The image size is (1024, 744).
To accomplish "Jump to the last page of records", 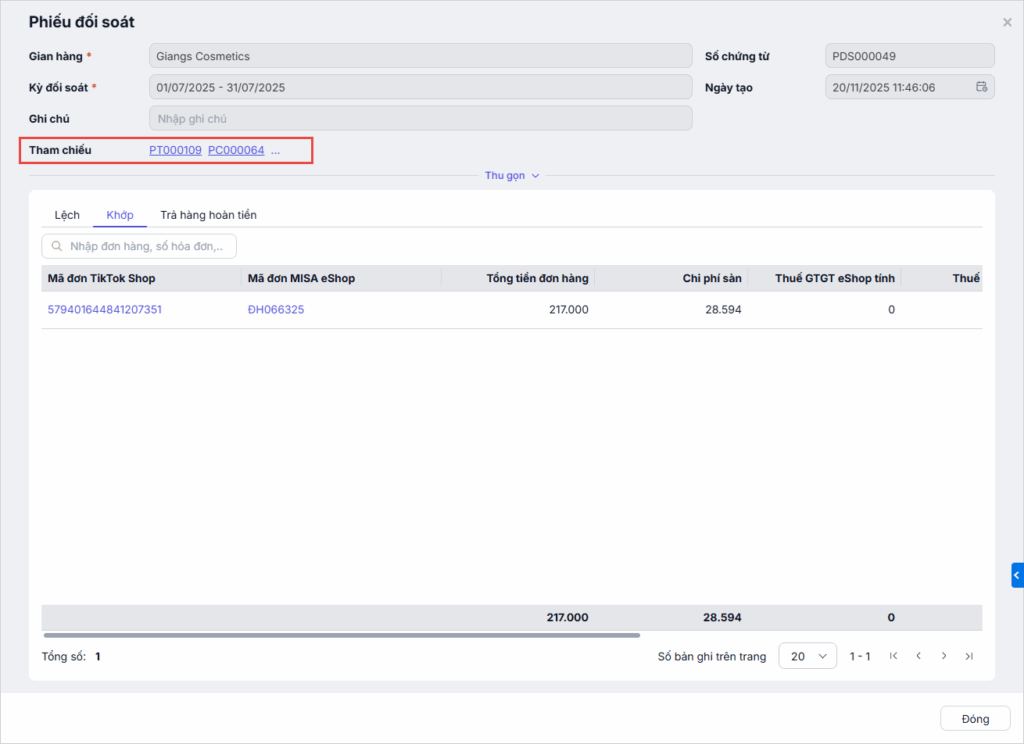I will click(969, 656).
